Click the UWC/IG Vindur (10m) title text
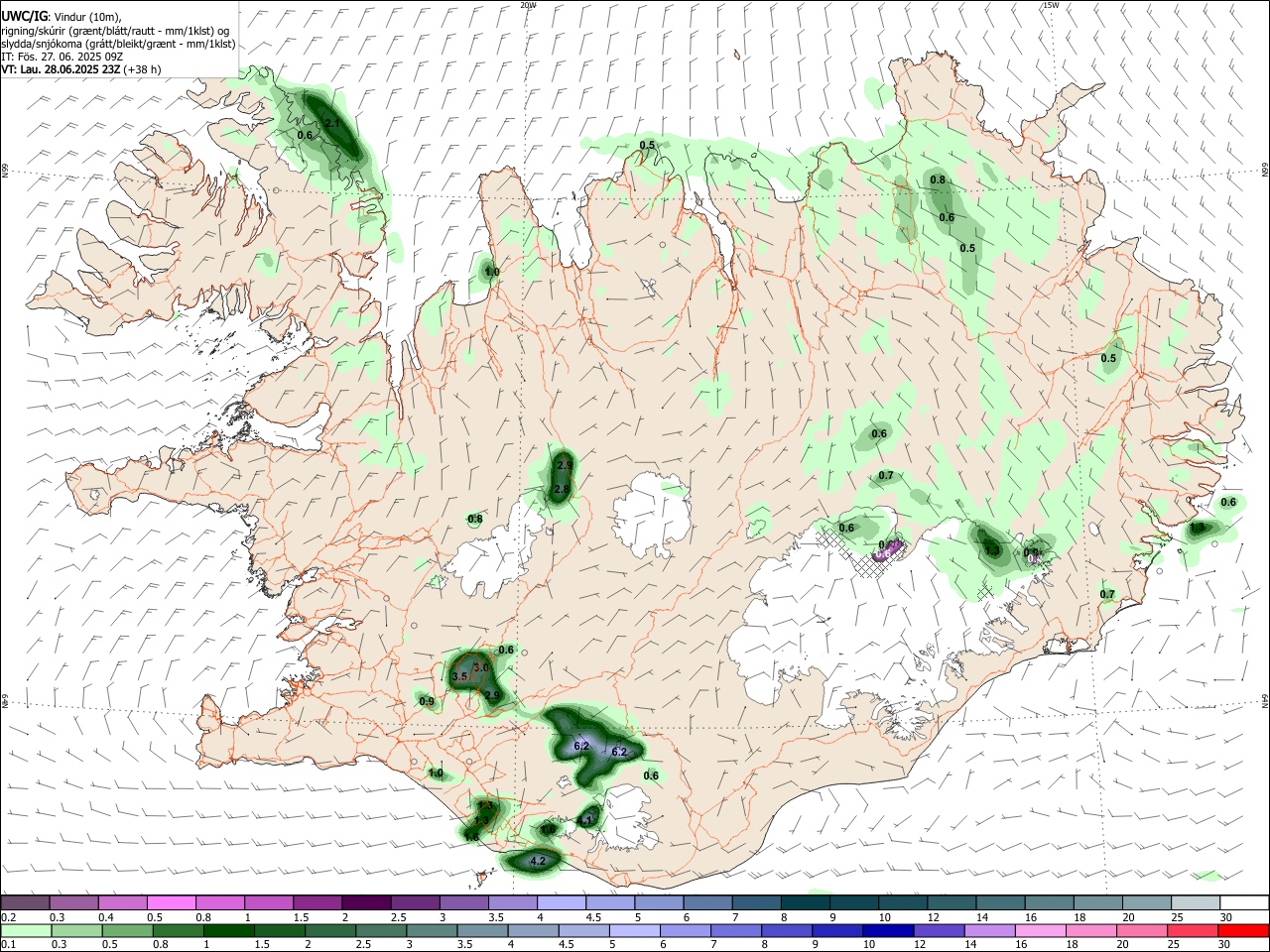This screenshot has width=1270, height=952. click(x=62, y=16)
